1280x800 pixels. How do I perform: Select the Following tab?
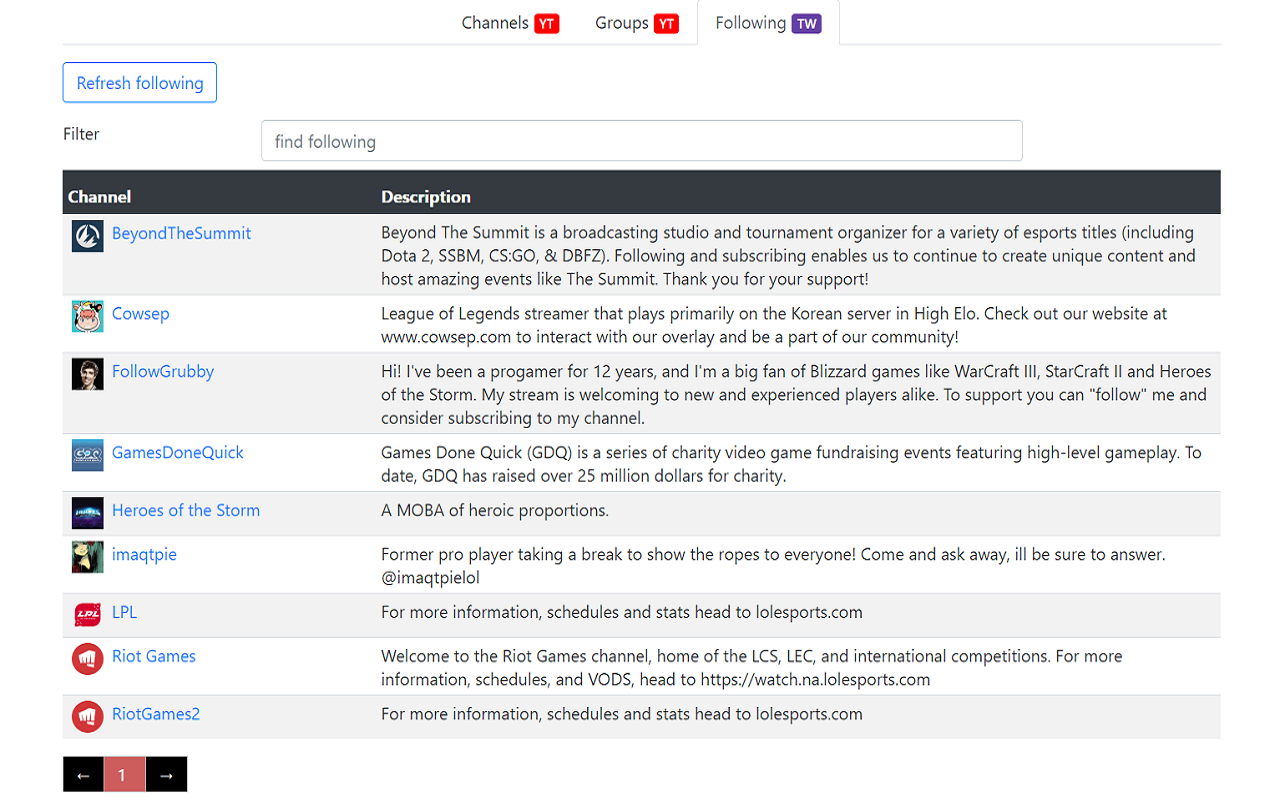pyautogui.click(x=768, y=23)
